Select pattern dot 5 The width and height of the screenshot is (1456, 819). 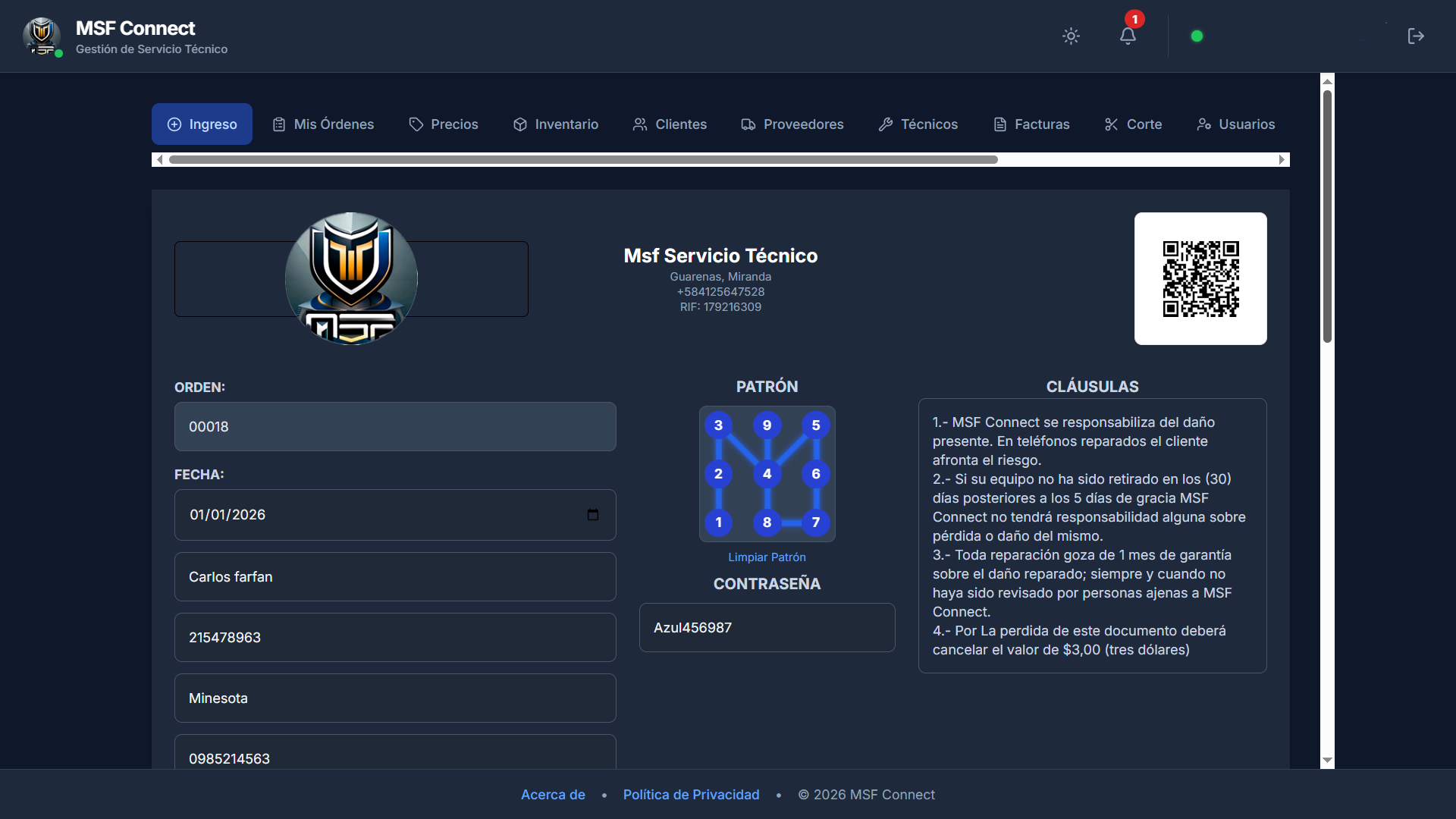click(x=816, y=425)
